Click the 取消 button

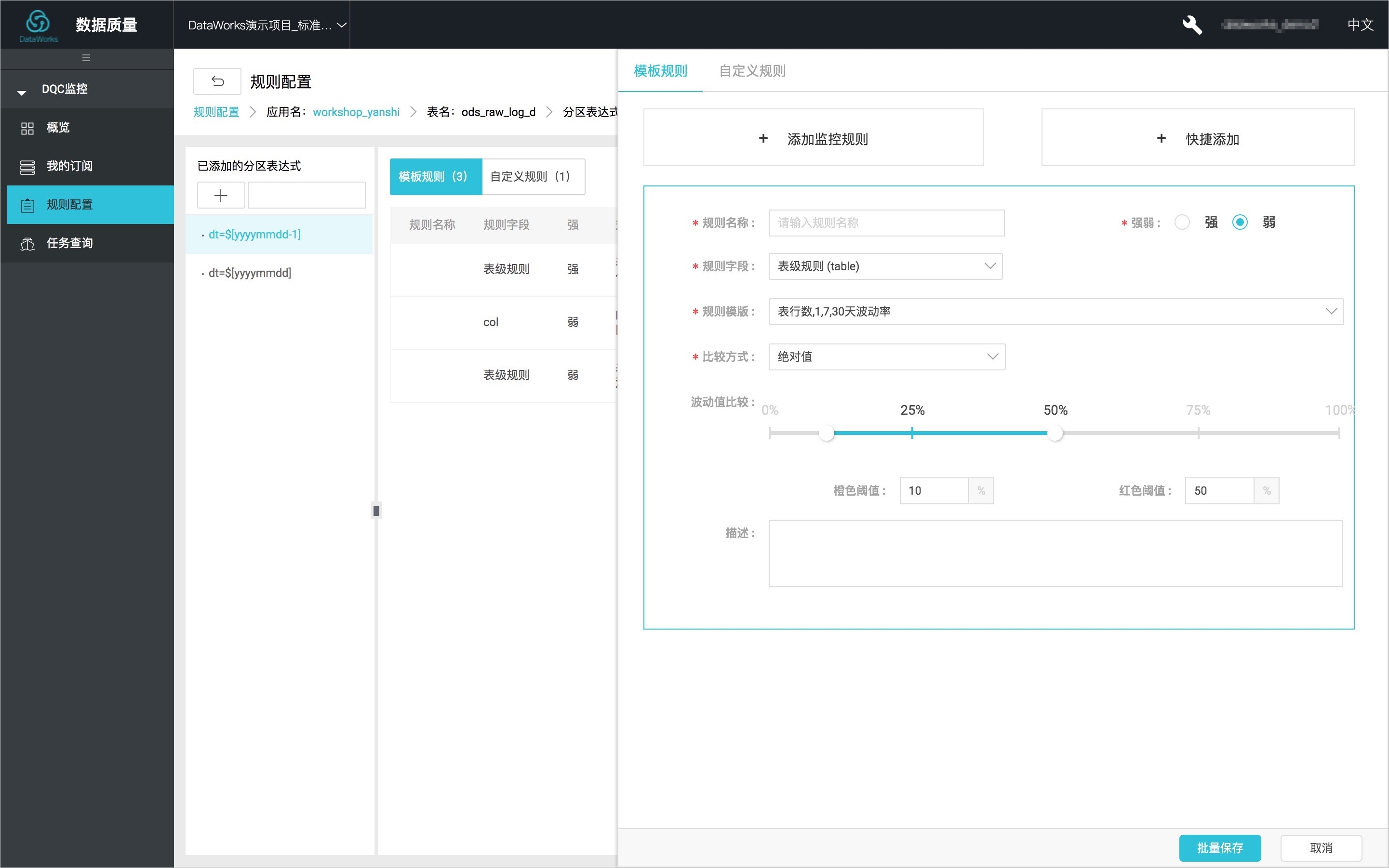1321,848
